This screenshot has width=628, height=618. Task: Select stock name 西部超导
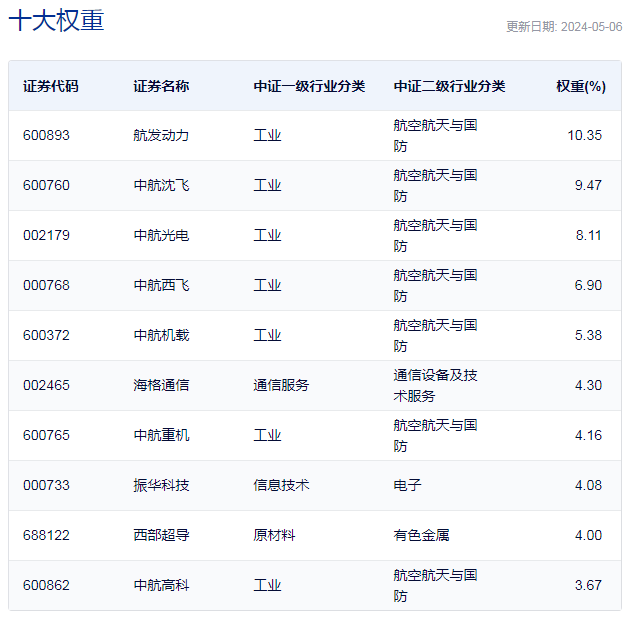161,535
